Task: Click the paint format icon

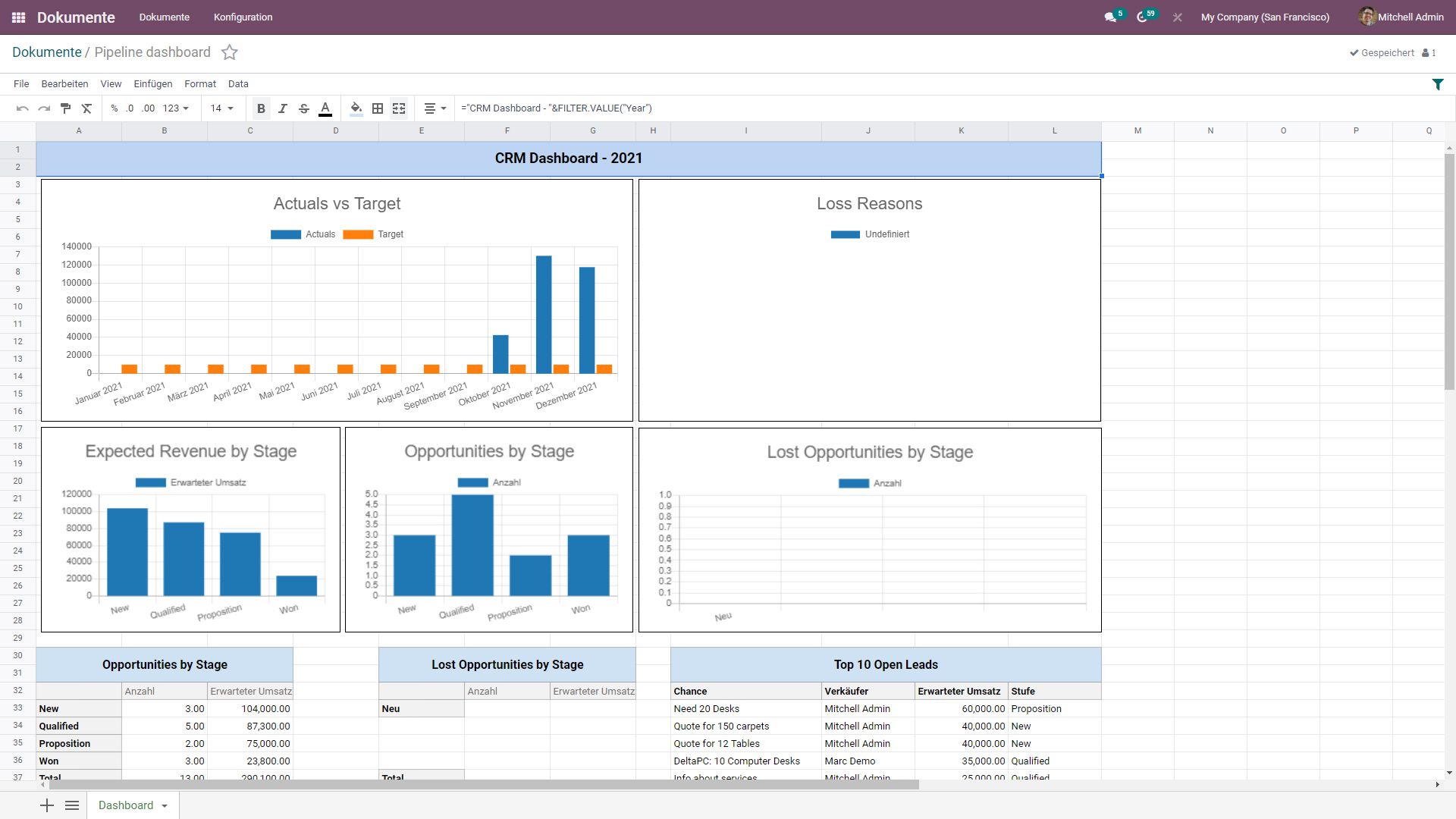Action: coord(65,108)
